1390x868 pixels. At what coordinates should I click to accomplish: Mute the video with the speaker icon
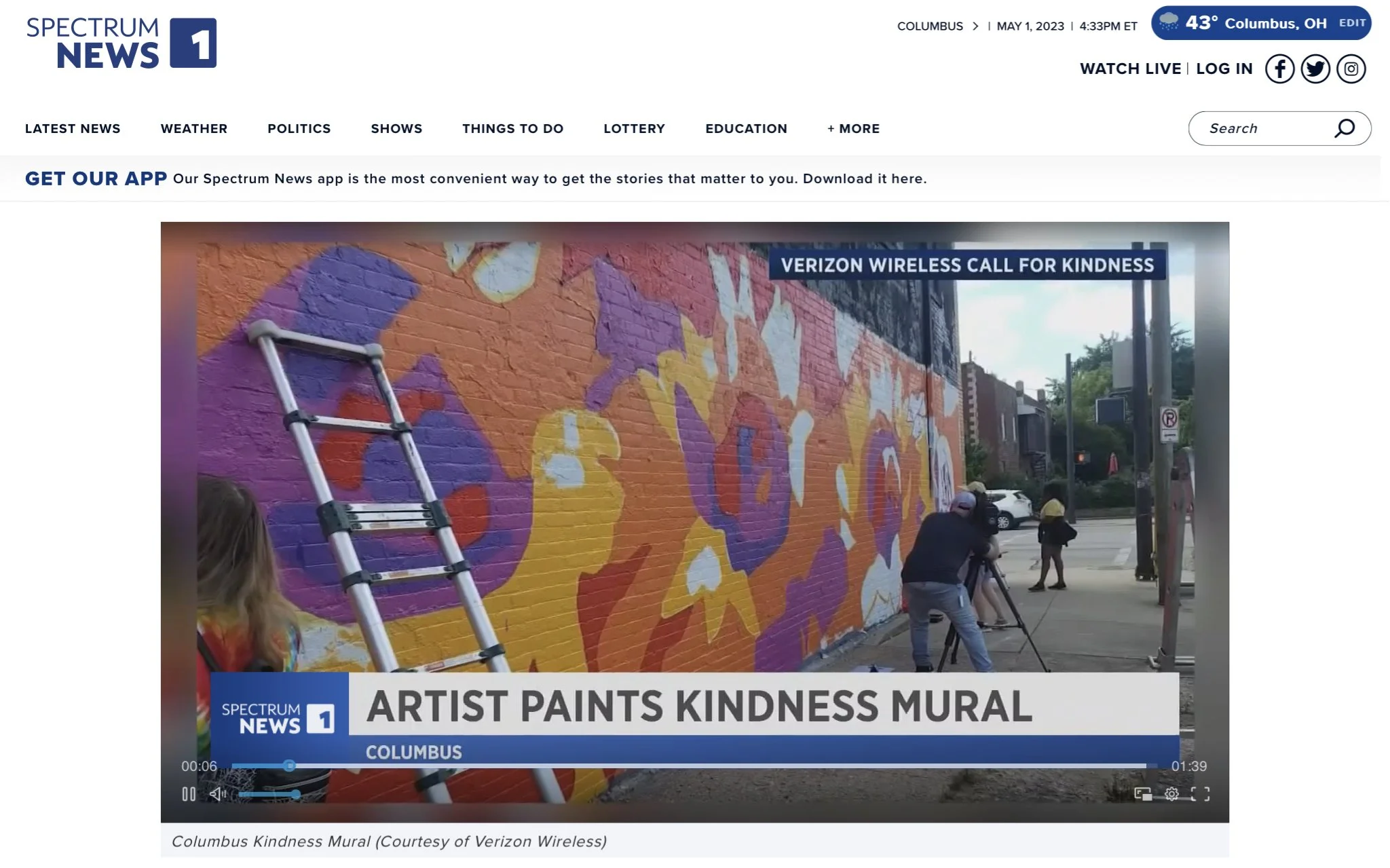pos(217,794)
